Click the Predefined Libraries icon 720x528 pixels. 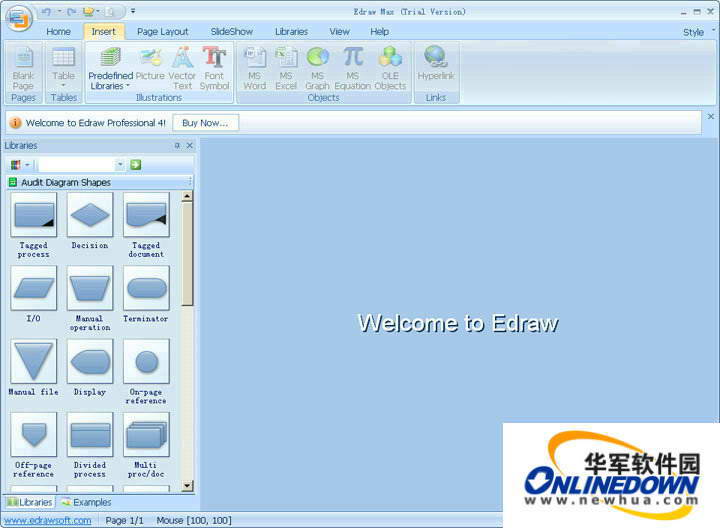[110, 58]
